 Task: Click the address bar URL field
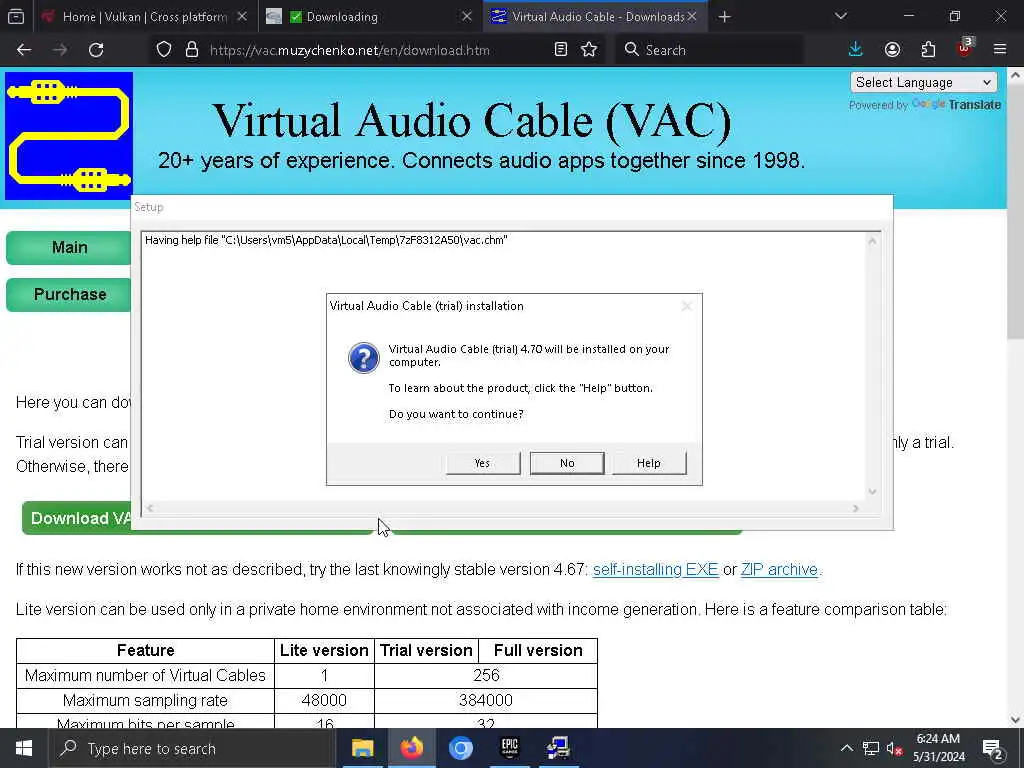tap(349, 50)
